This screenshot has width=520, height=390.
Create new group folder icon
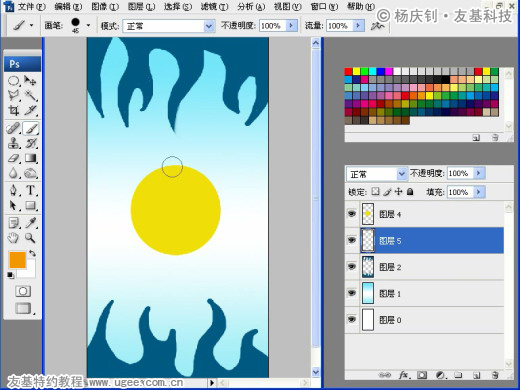458,375
